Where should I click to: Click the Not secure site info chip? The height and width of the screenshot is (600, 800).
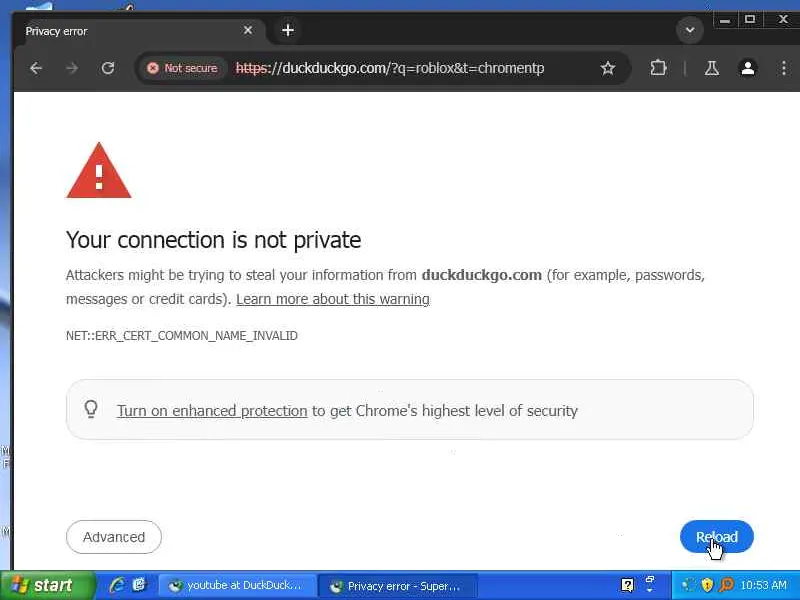(182, 68)
